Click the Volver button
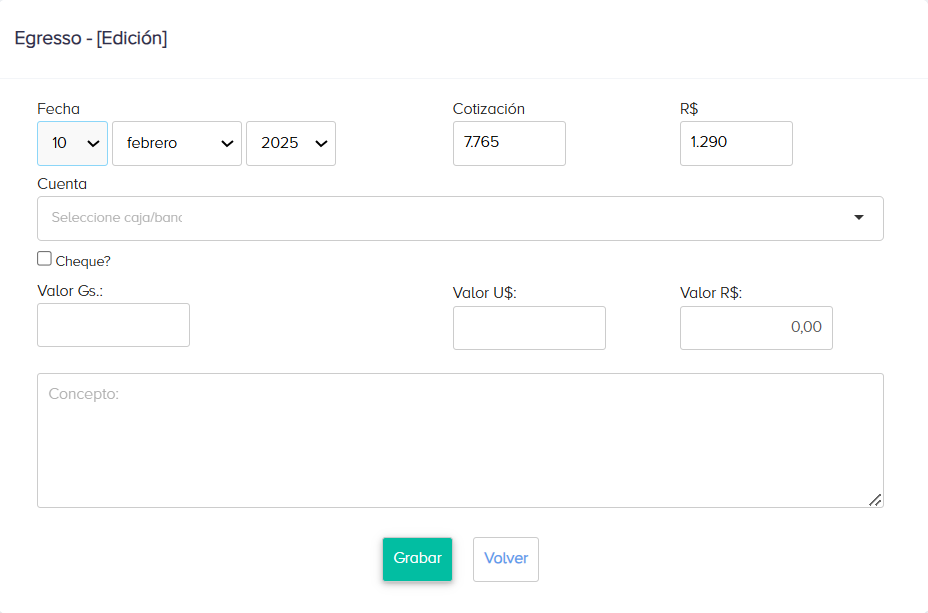 505,559
